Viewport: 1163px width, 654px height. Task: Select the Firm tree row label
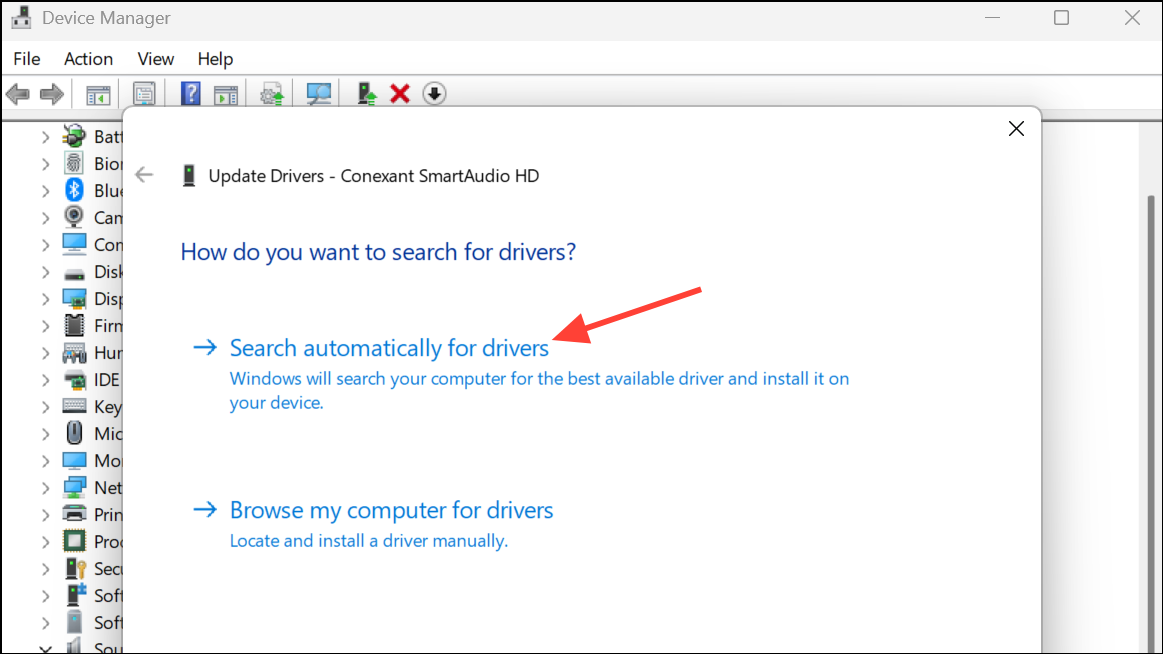108,326
